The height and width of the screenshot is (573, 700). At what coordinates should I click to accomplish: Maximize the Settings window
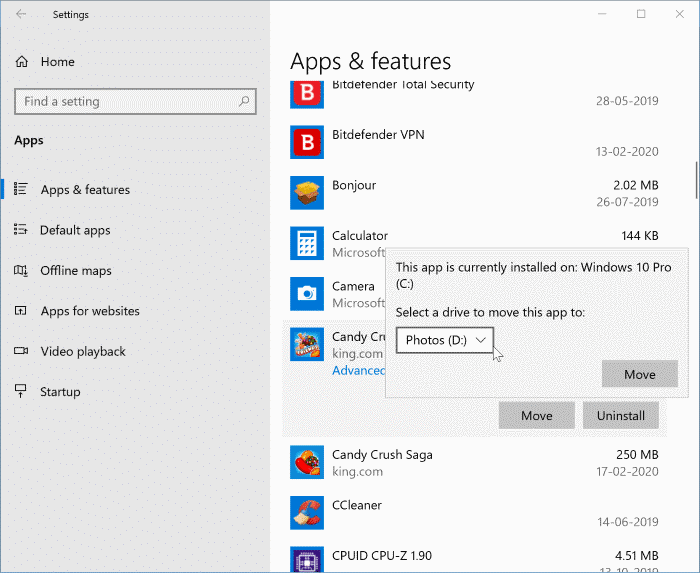coord(641,14)
